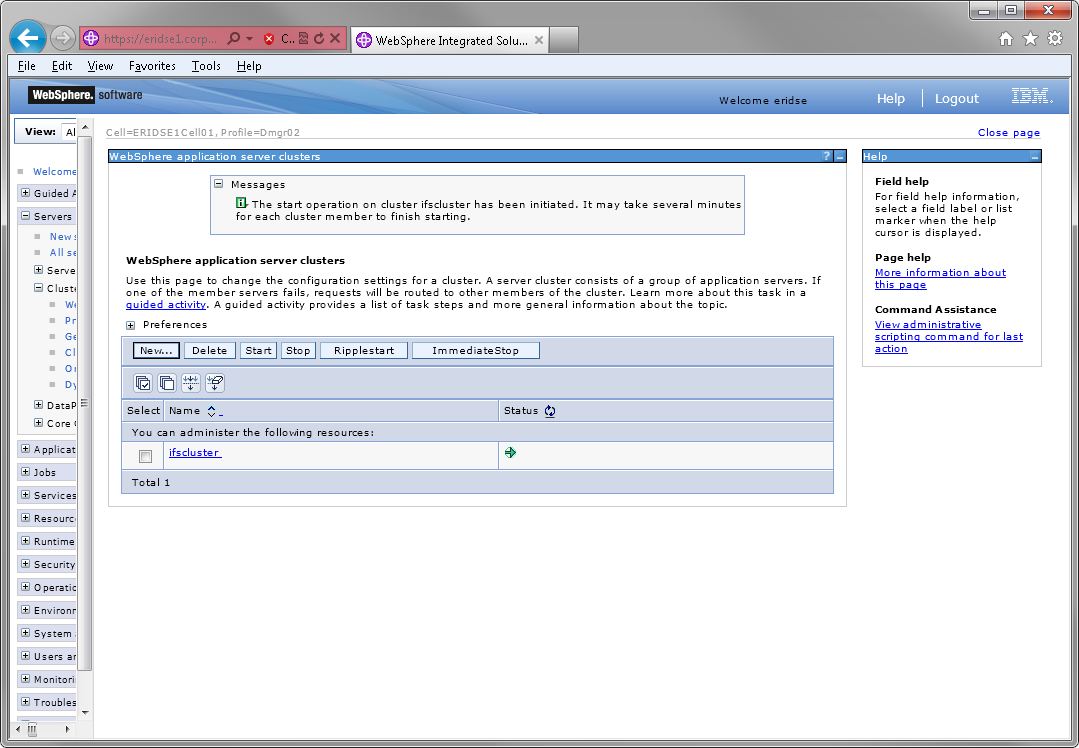
Task: Open the guided activity link
Action: click(166, 305)
